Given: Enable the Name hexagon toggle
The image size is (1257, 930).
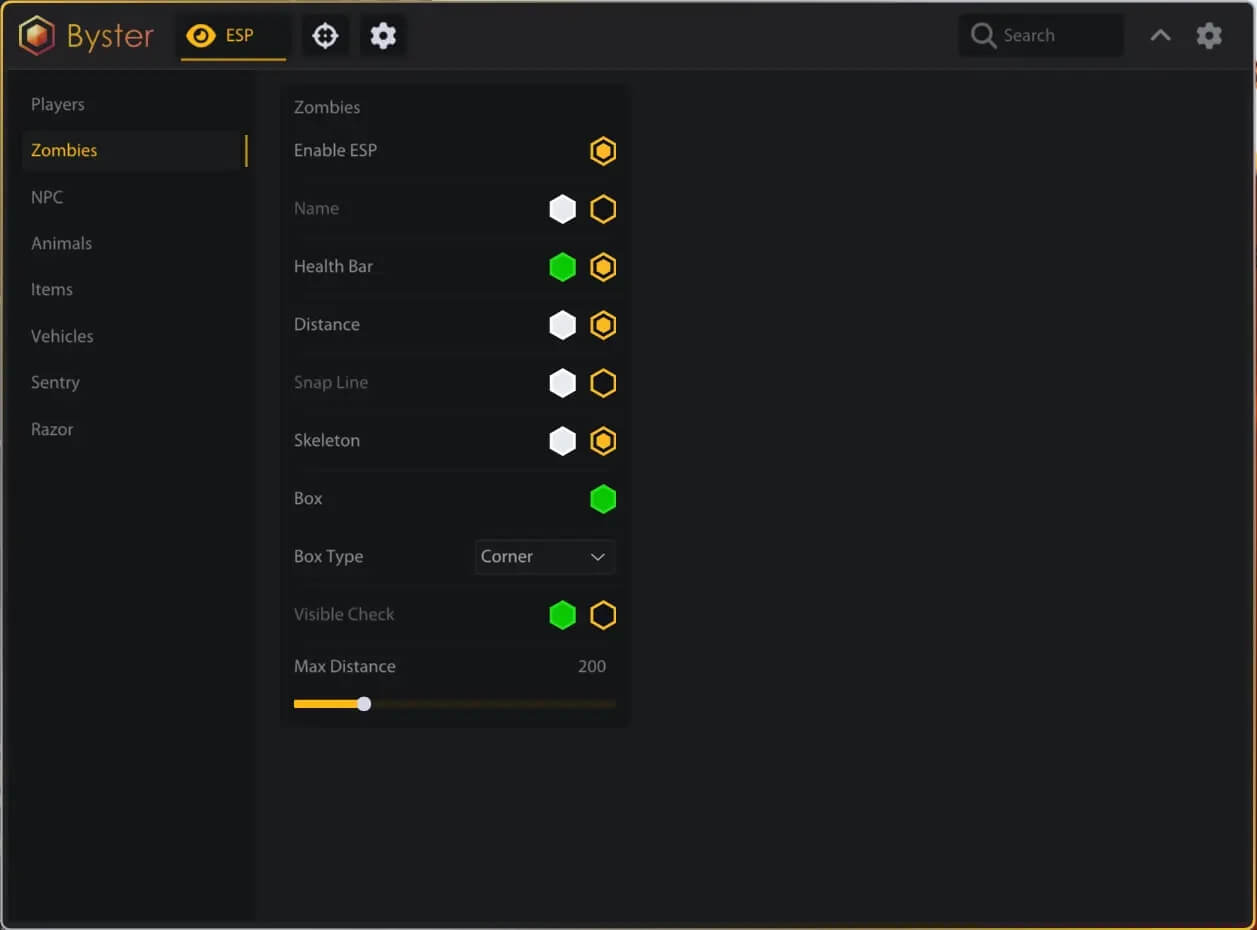Looking at the screenshot, I should [x=602, y=209].
